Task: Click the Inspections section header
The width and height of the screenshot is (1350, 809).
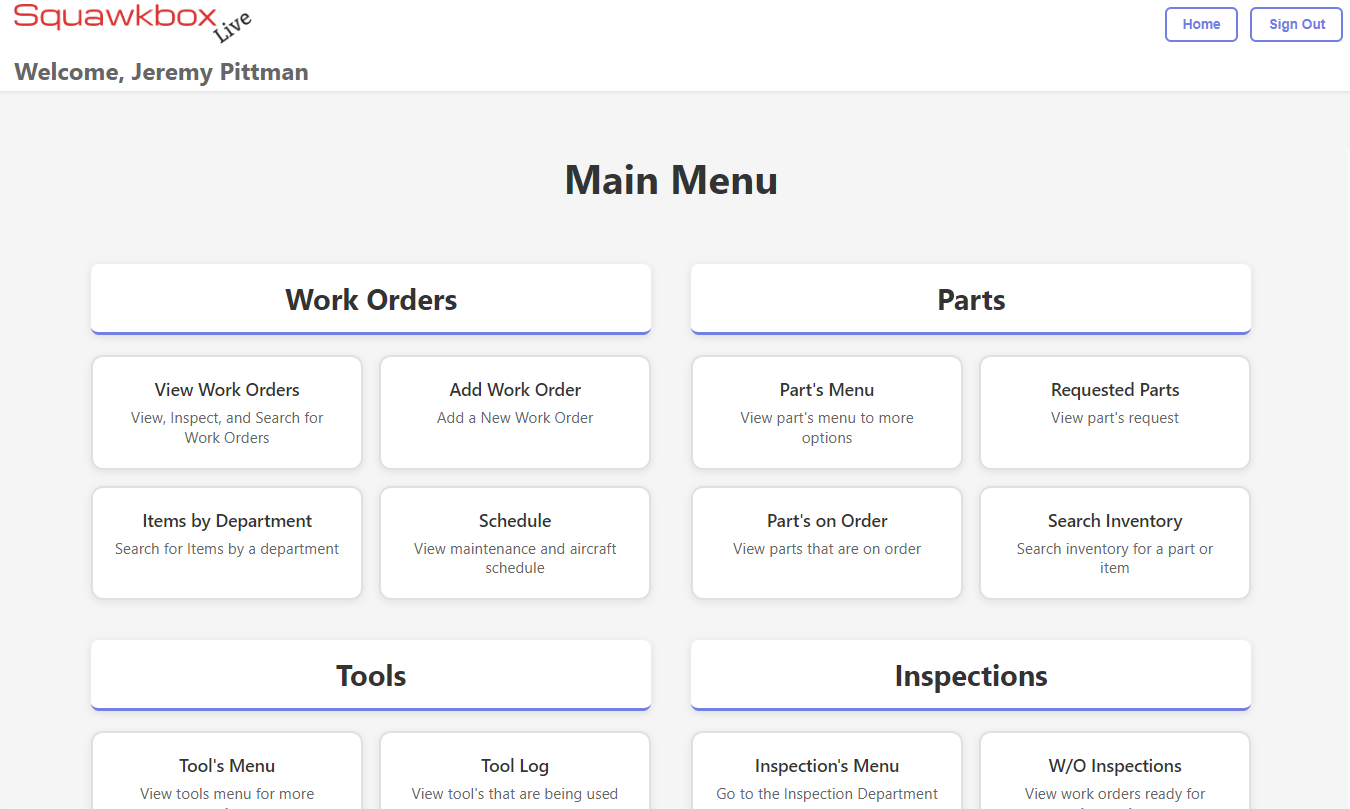Action: [x=971, y=676]
